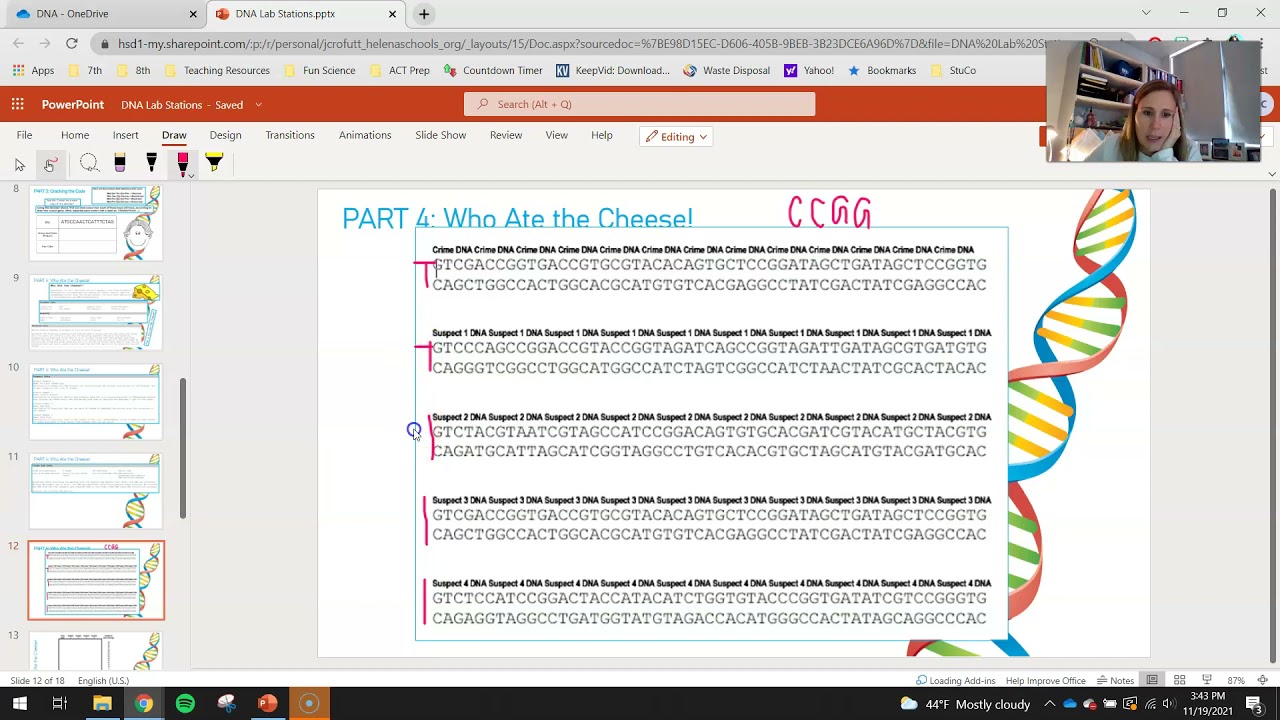Expand pink pen options dropdown arrow

190,176
